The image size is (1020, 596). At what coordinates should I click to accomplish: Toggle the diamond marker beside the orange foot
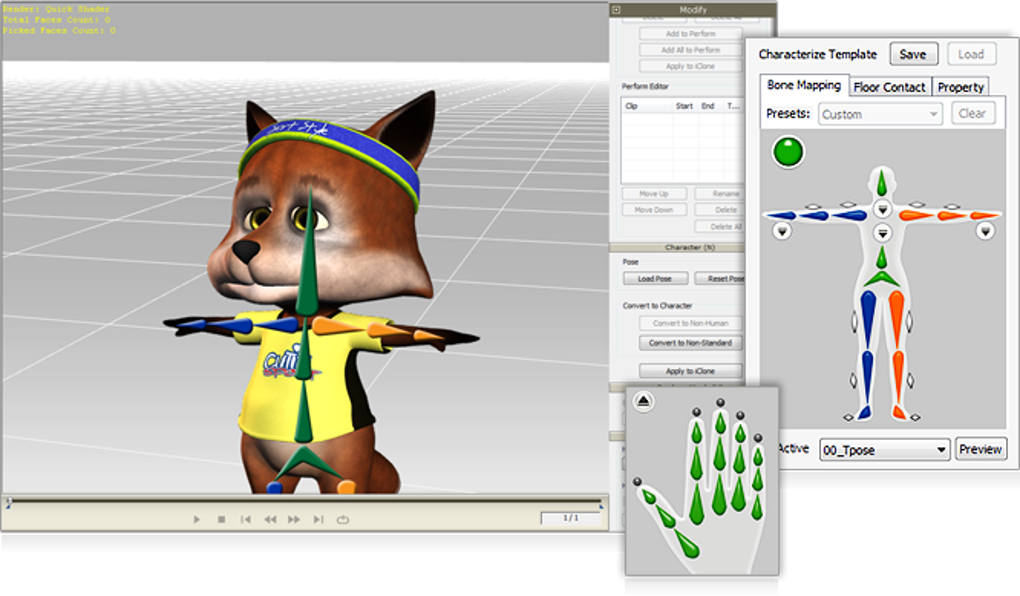915,418
